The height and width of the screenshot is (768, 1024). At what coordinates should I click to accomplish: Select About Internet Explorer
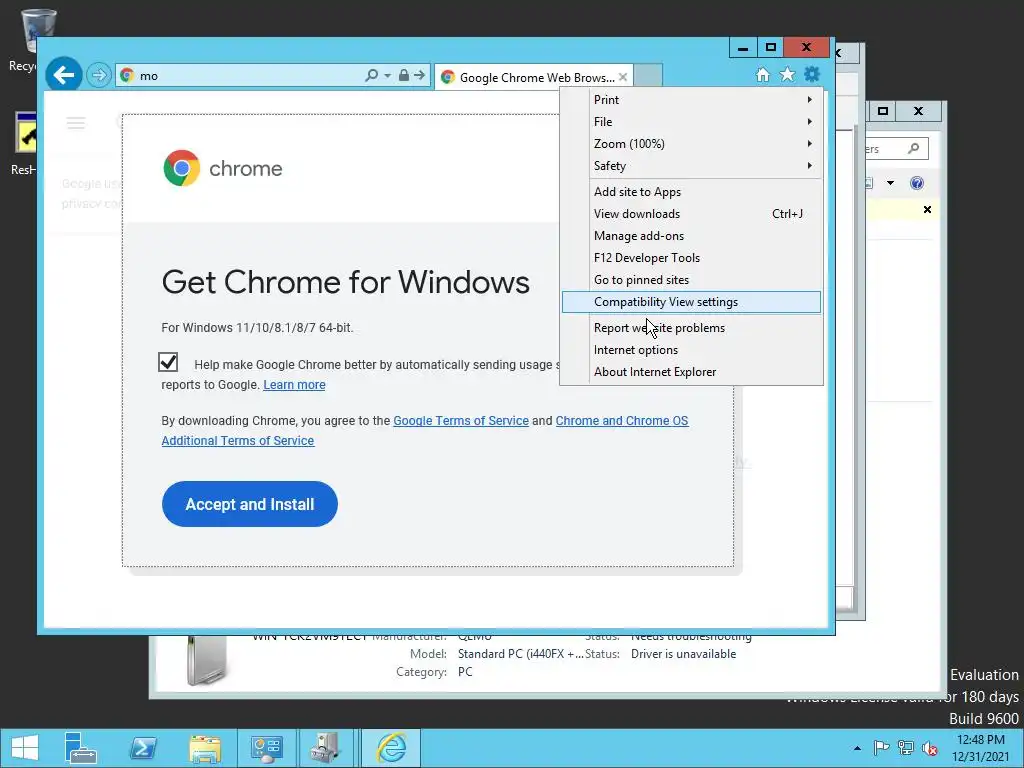point(692,372)
